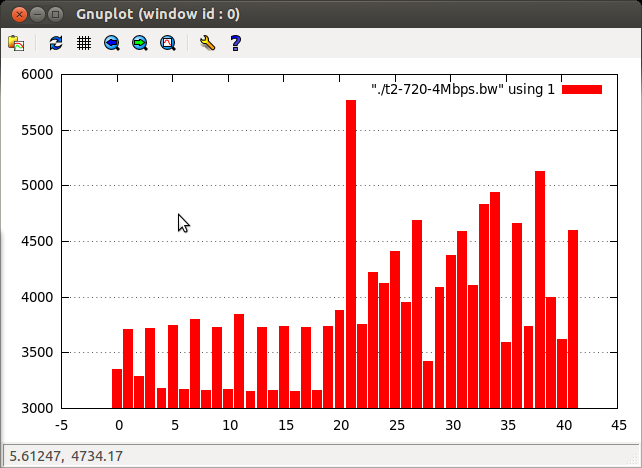Image resolution: width=642 pixels, height=468 pixels.
Task: Close the Gnuplot window
Action: tap(17, 14)
